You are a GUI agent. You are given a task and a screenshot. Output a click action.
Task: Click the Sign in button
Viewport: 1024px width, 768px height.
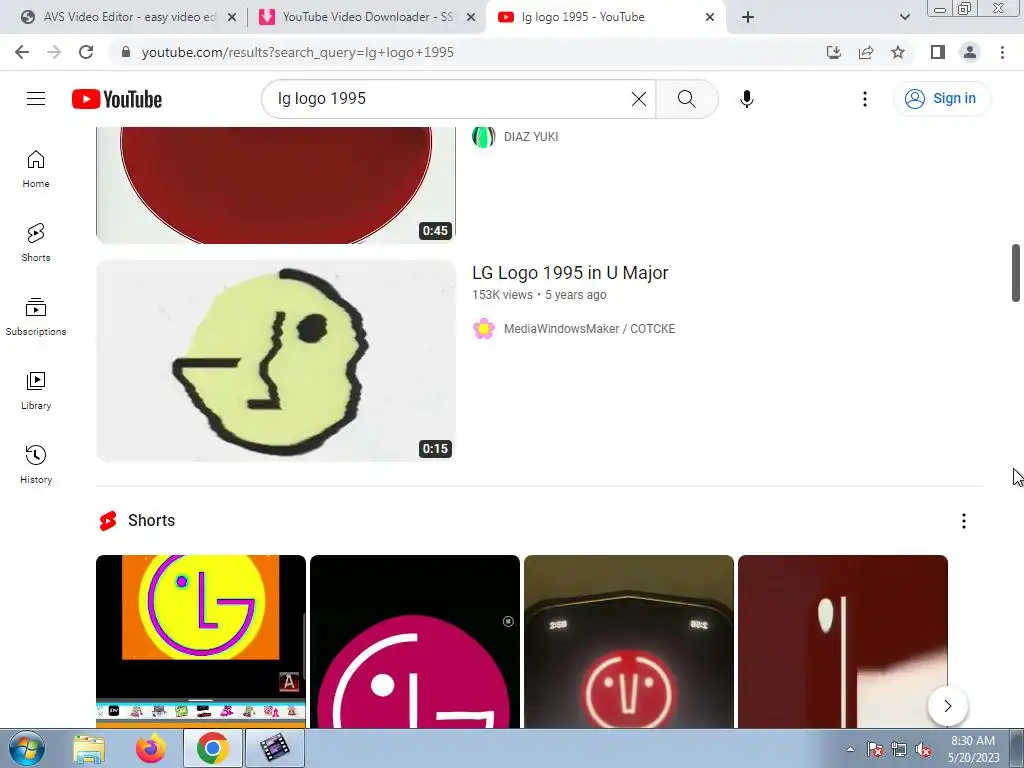click(941, 99)
